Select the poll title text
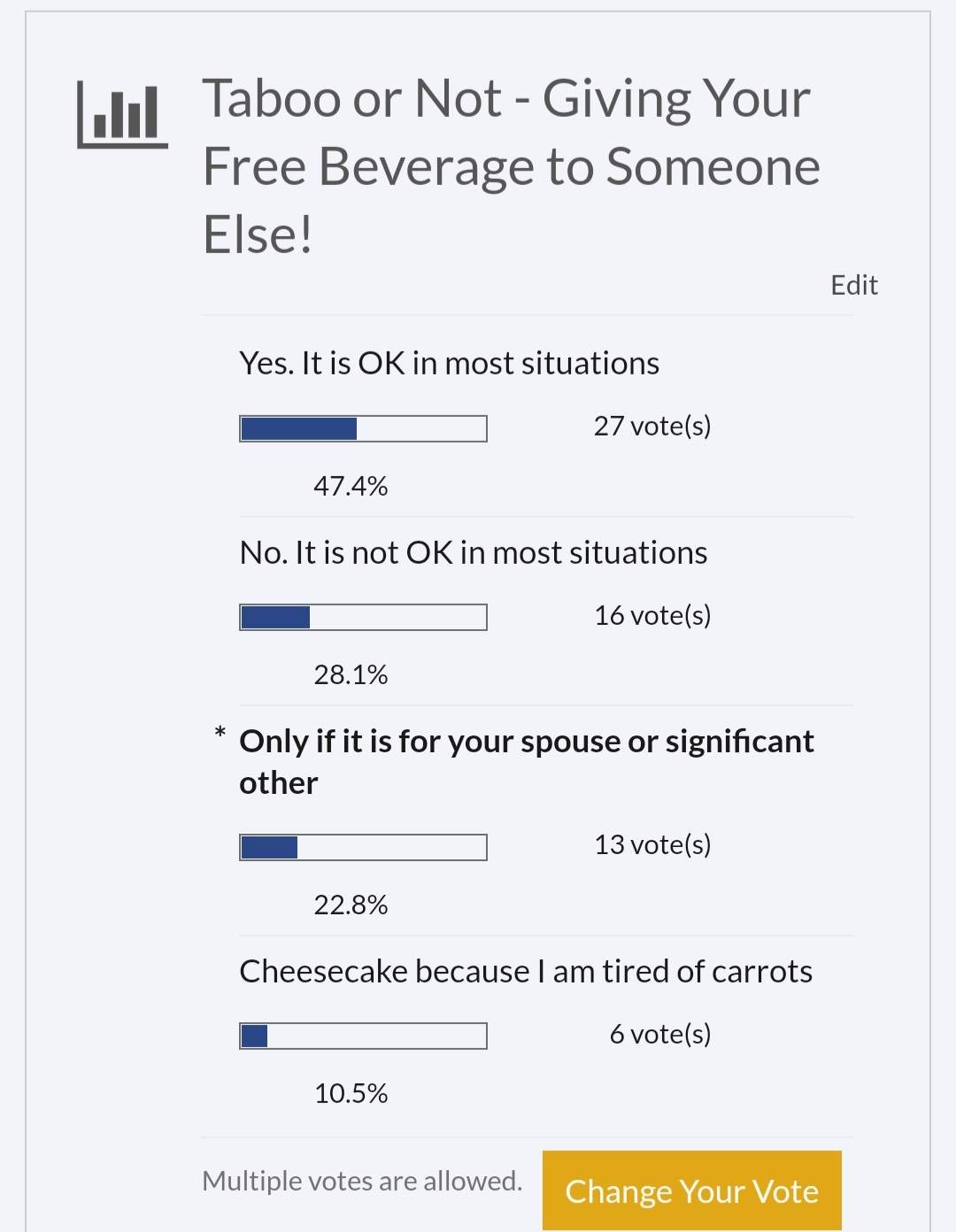 pyautogui.click(x=512, y=166)
